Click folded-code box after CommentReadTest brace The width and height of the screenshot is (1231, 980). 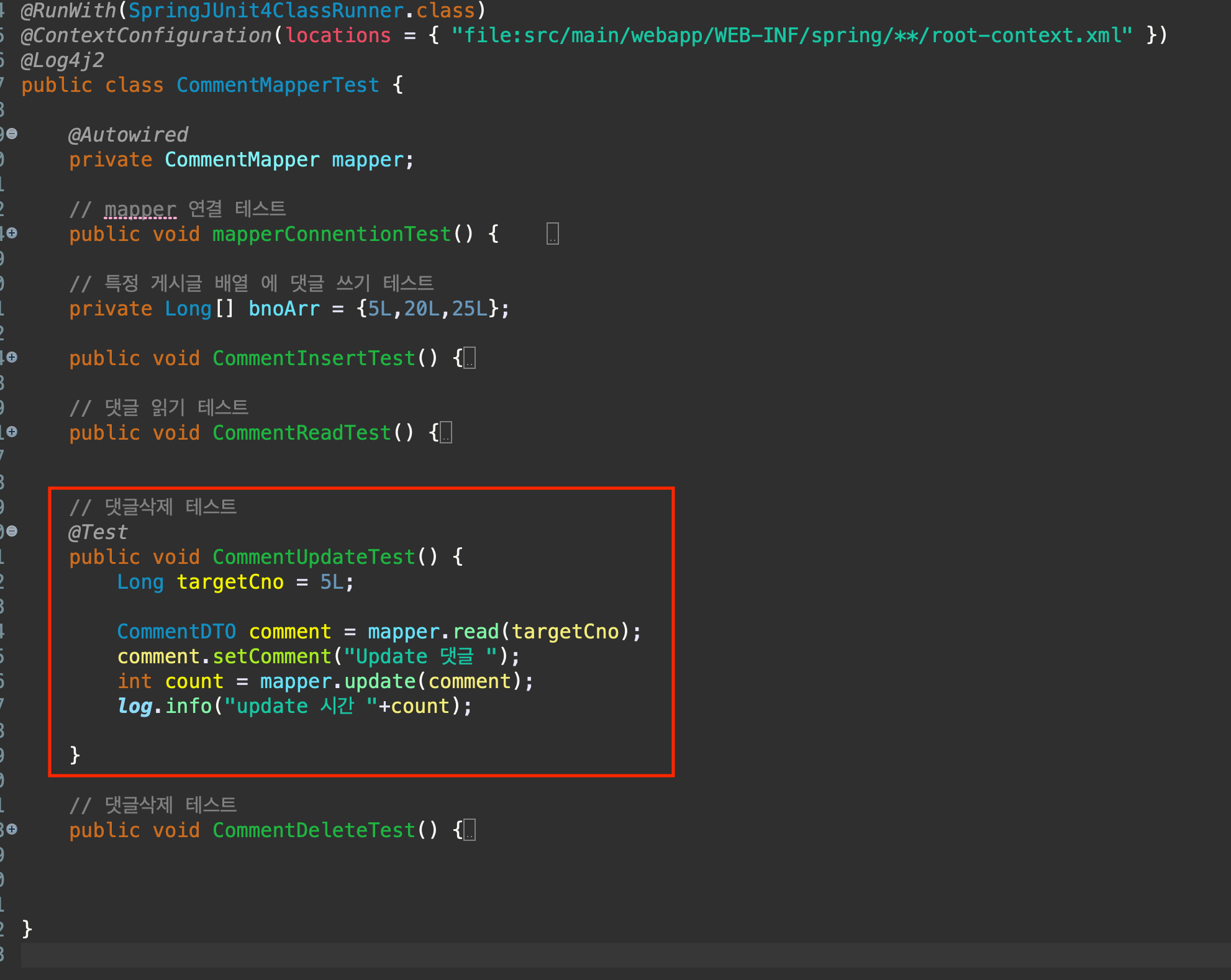446,433
